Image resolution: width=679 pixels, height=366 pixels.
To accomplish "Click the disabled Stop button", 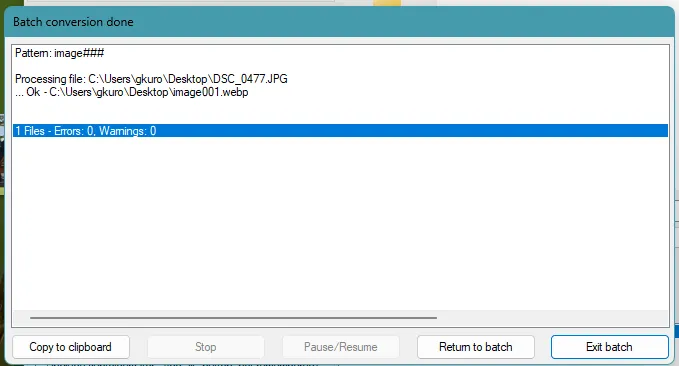I will point(206,347).
